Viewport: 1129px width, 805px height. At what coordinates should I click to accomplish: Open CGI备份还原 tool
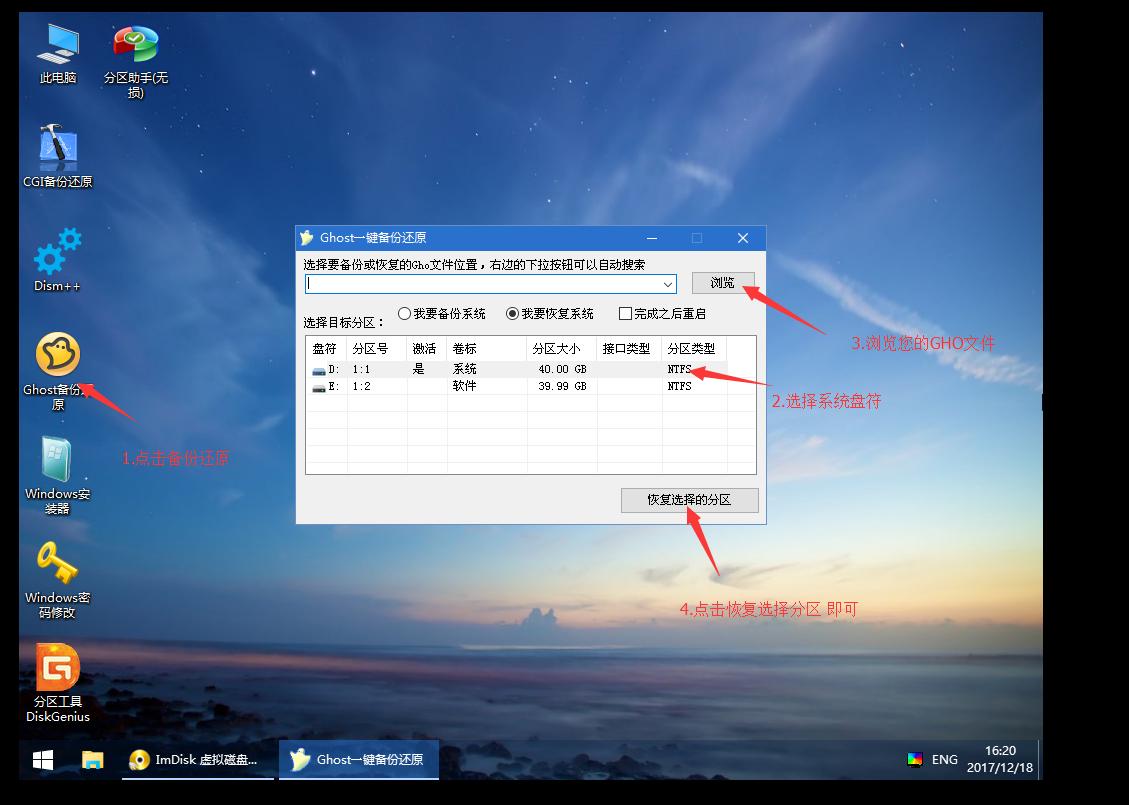coord(57,150)
